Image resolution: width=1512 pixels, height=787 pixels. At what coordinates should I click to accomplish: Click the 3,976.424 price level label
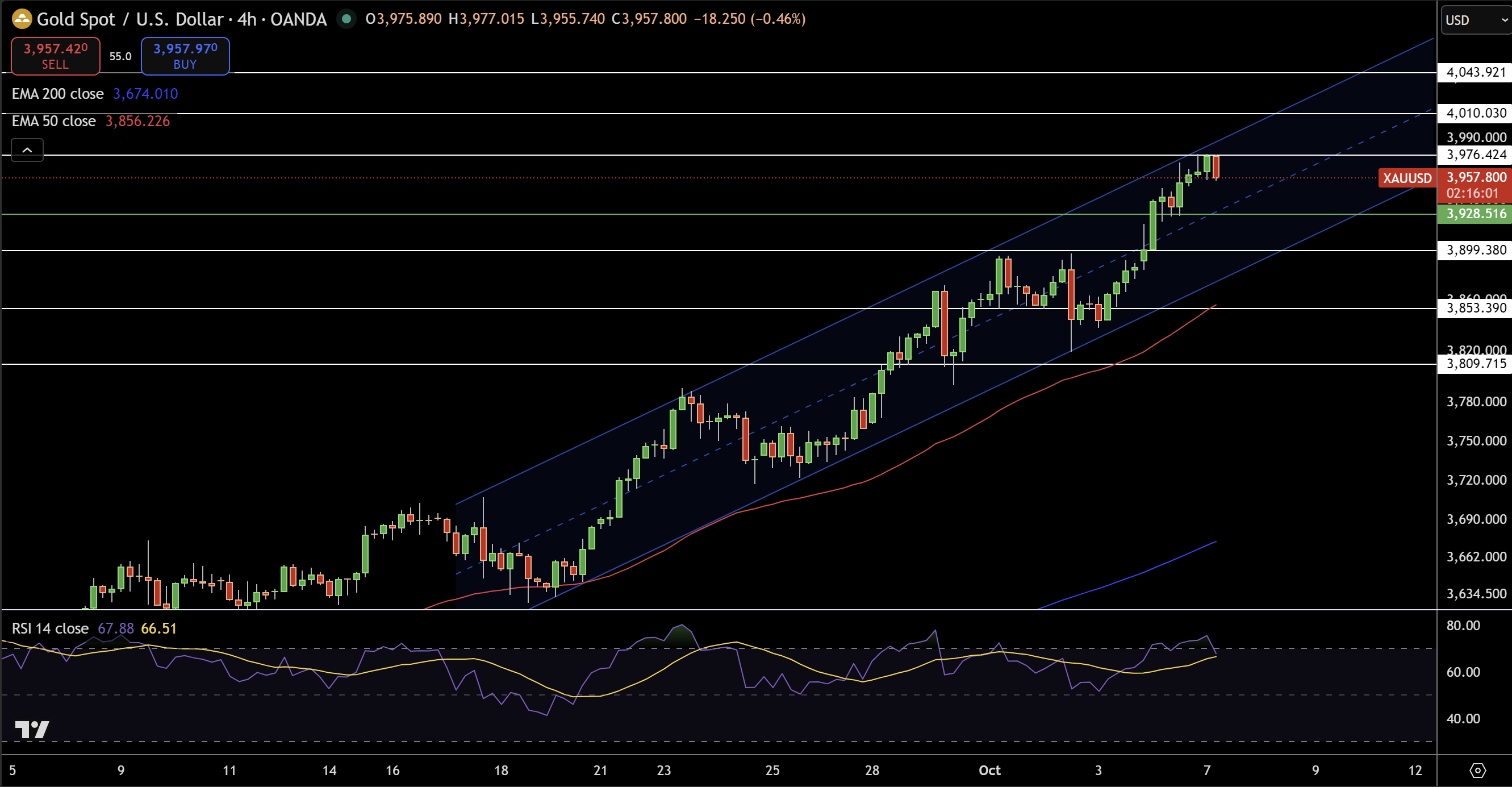(1475, 155)
